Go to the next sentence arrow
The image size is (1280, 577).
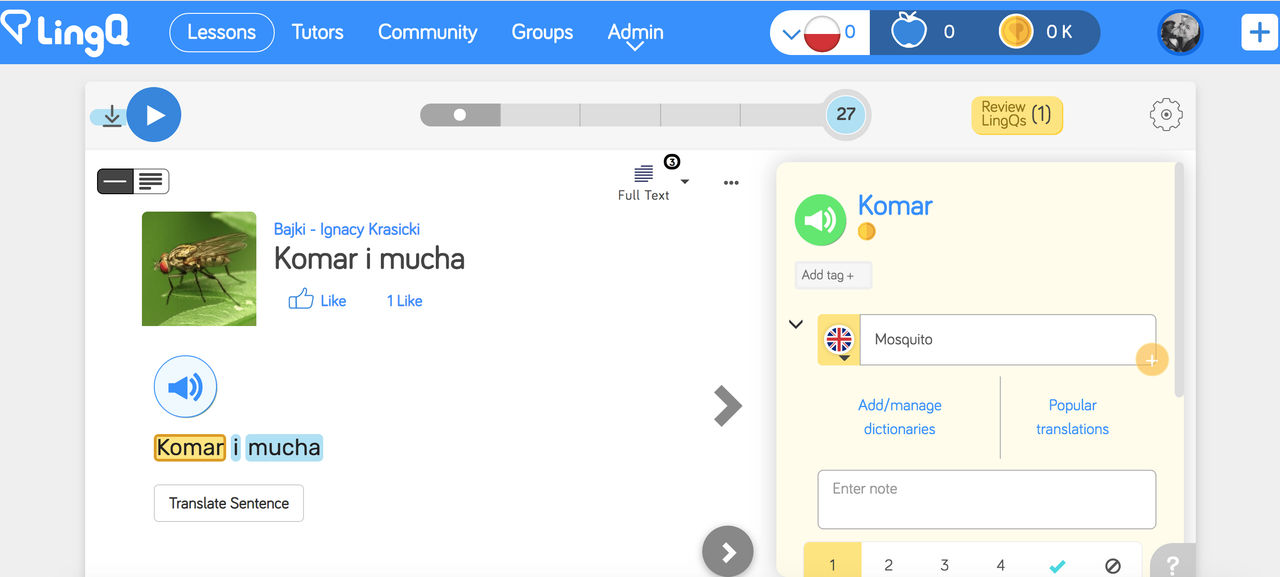[728, 406]
